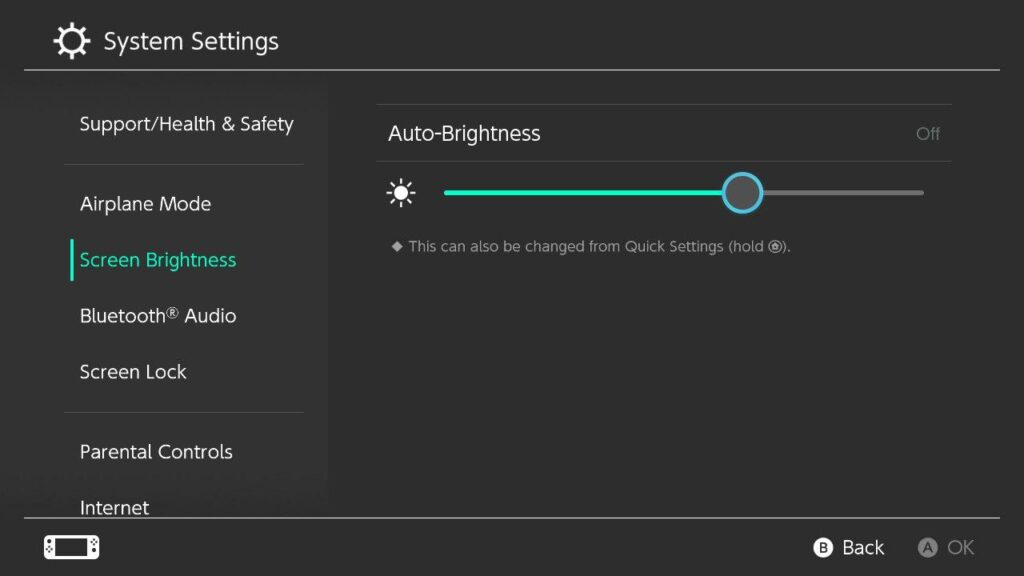This screenshot has width=1024, height=576.
Task: Click the A OK button icon
Action: [x=926, y=547]
